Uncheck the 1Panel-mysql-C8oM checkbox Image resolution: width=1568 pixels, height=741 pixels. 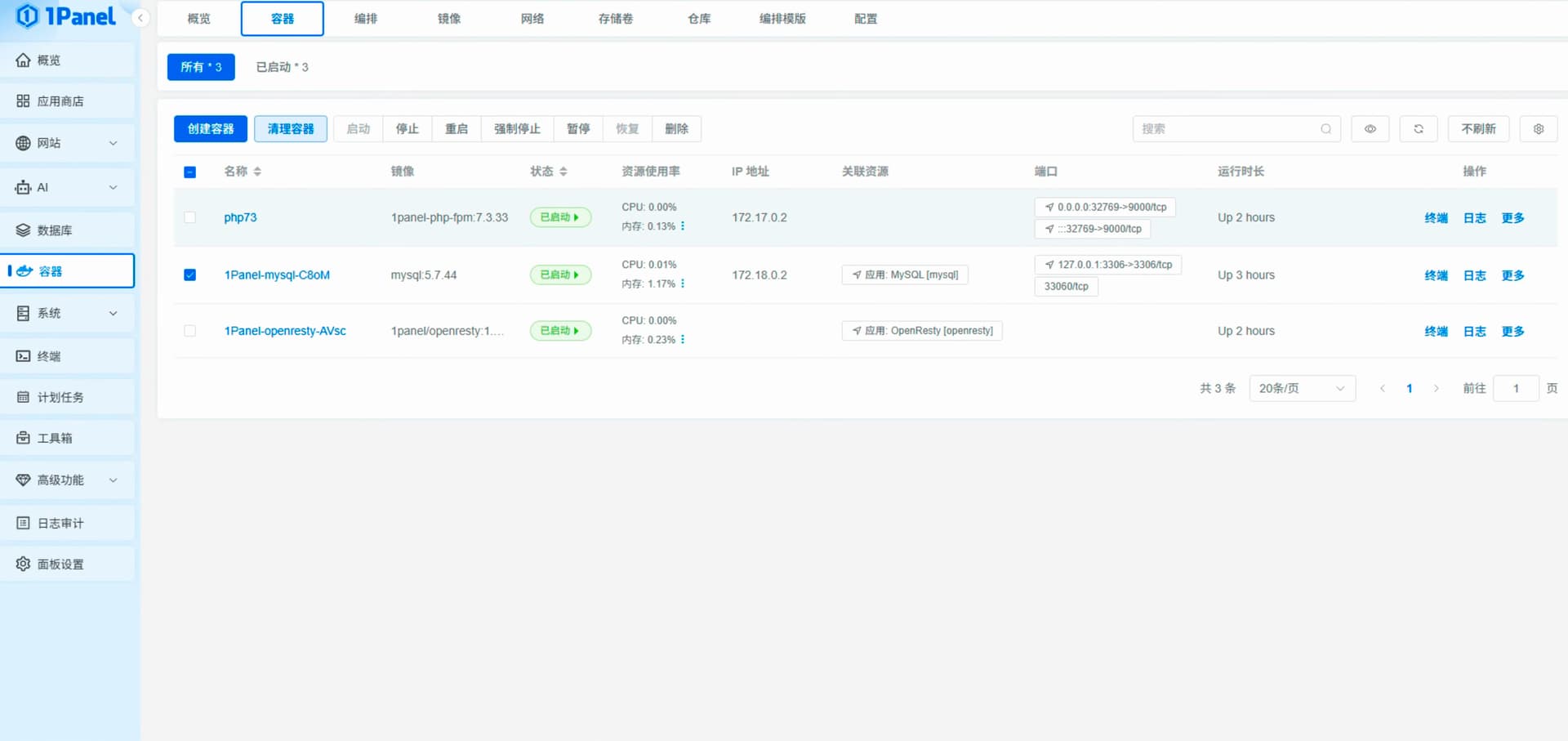[189, 275]
